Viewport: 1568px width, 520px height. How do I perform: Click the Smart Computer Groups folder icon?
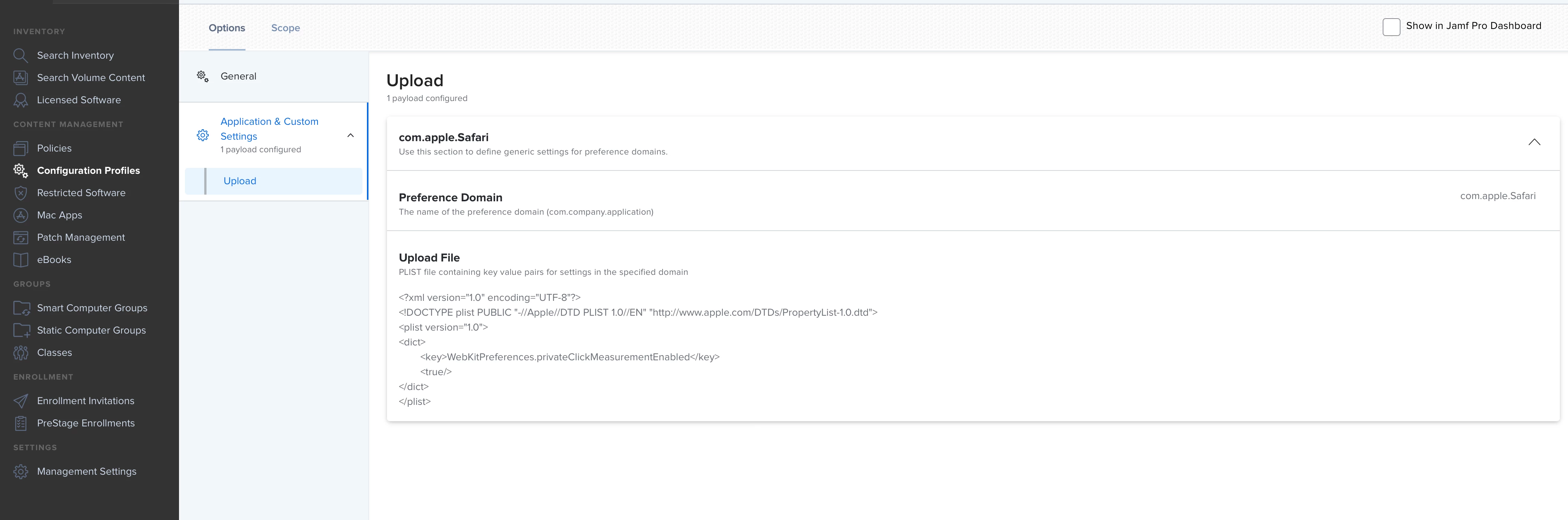click(x=21, y=308)
